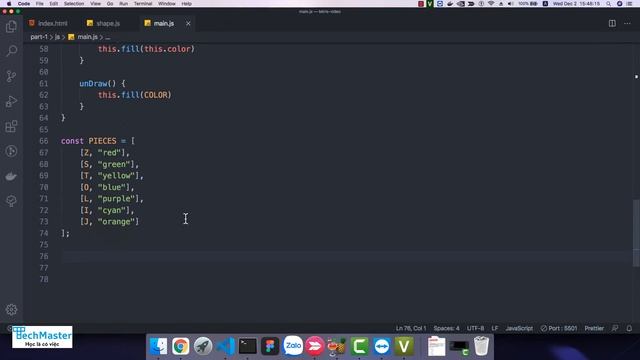640x360 pixels.
Task: Open Google Chrome from the dock
Action: (x=180, y=346)
